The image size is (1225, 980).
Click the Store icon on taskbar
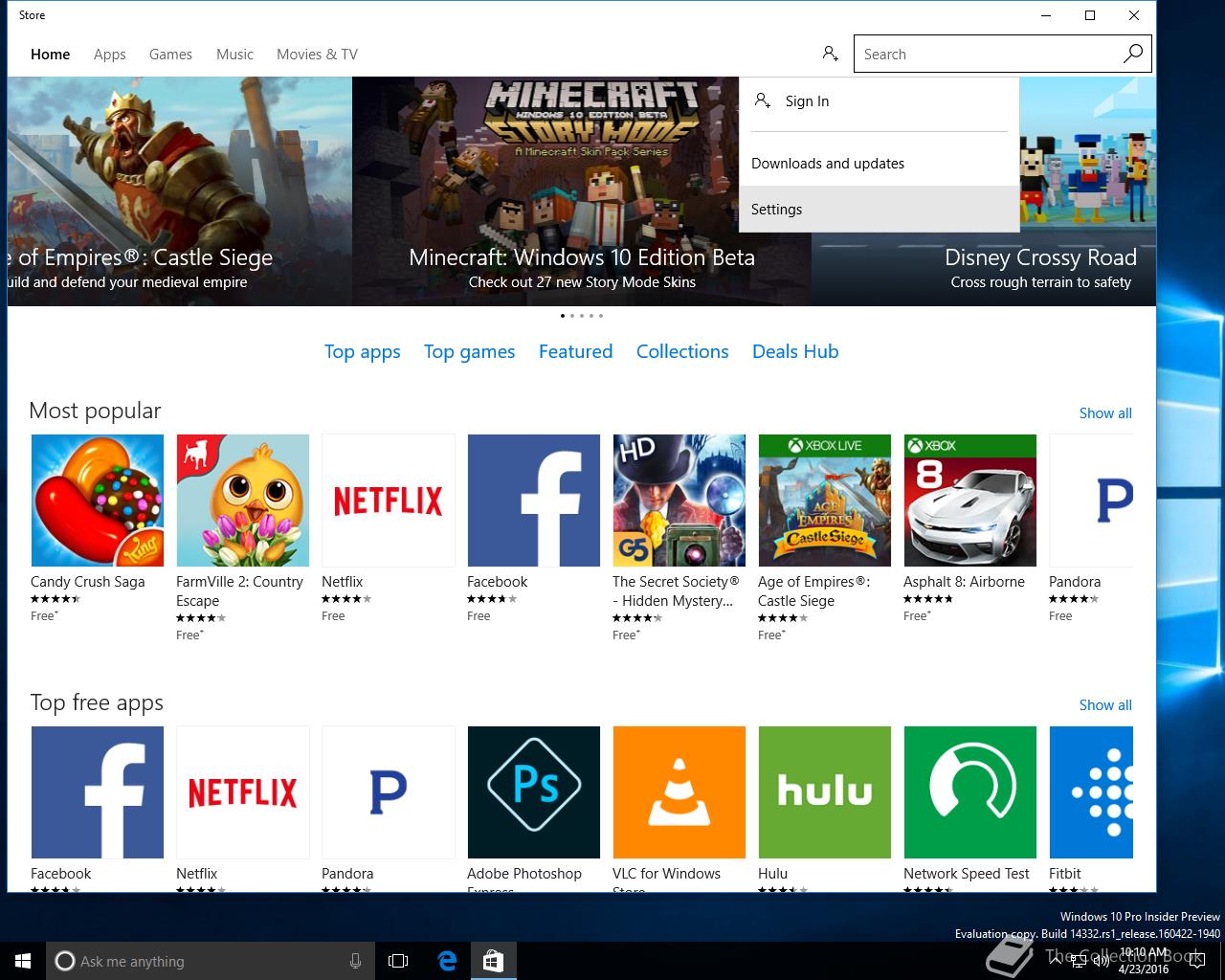tap(493, 961)
